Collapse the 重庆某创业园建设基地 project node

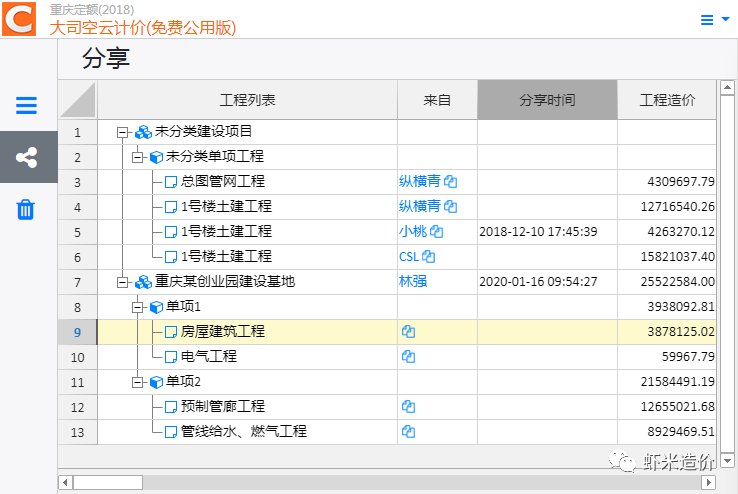pos(122,283)
